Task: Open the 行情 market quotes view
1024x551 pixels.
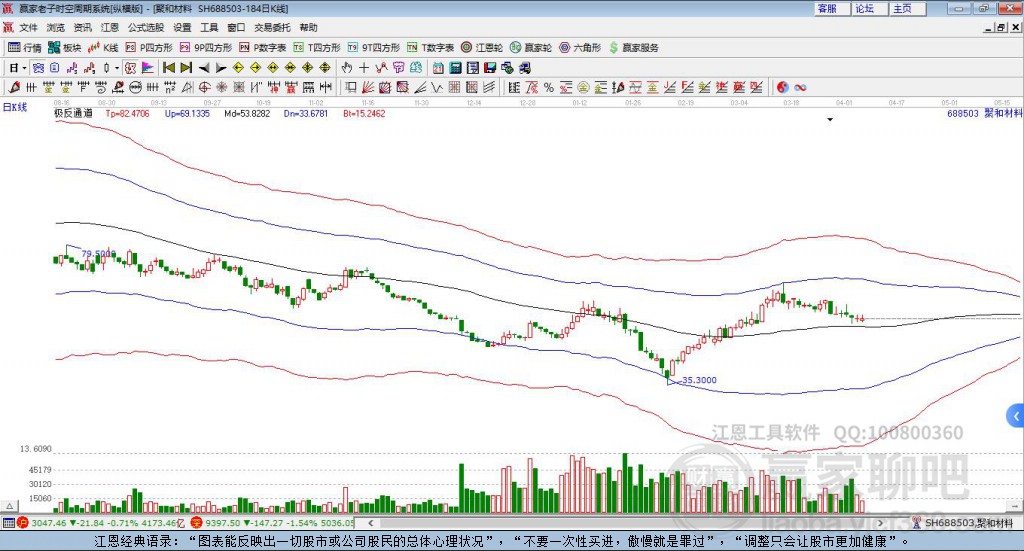Action: point(24,48)
